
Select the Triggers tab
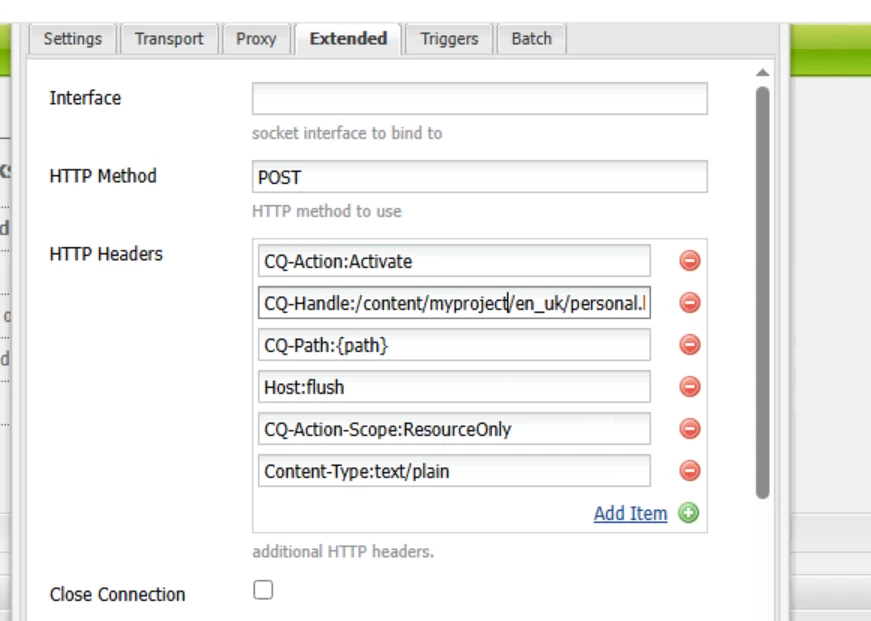pyautogui.click(x=449, y=39)
